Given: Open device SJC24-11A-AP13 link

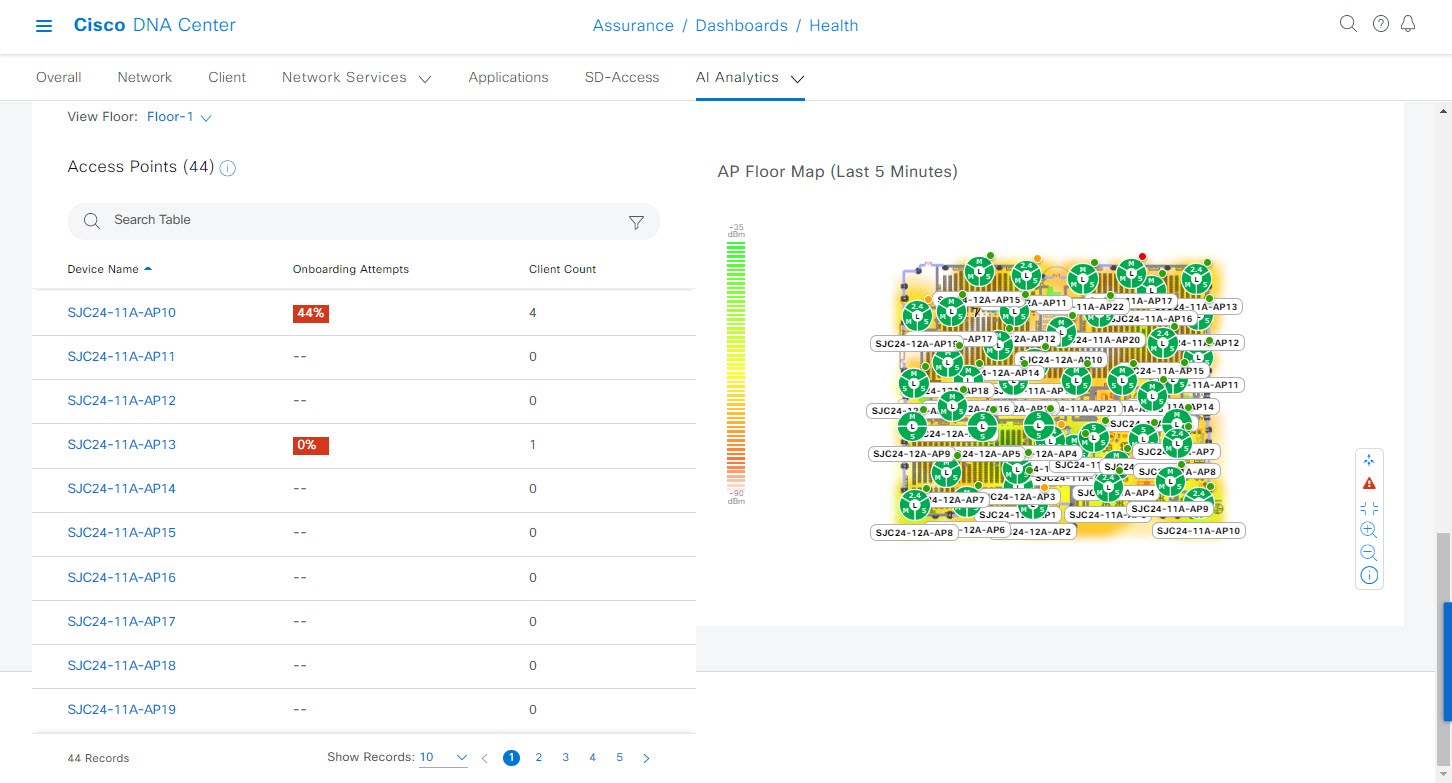Looking at the screenshot, I should point(121,444).
